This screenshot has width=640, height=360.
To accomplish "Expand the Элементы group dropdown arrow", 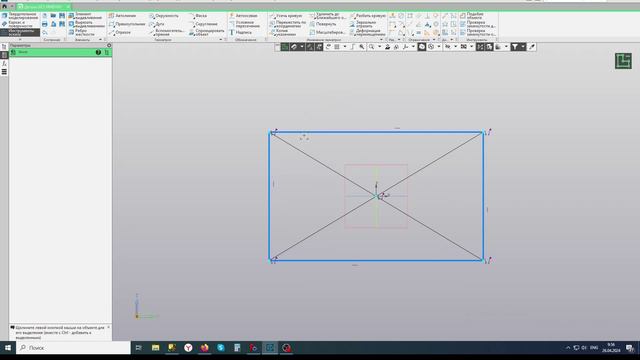I will pos(100,40).
